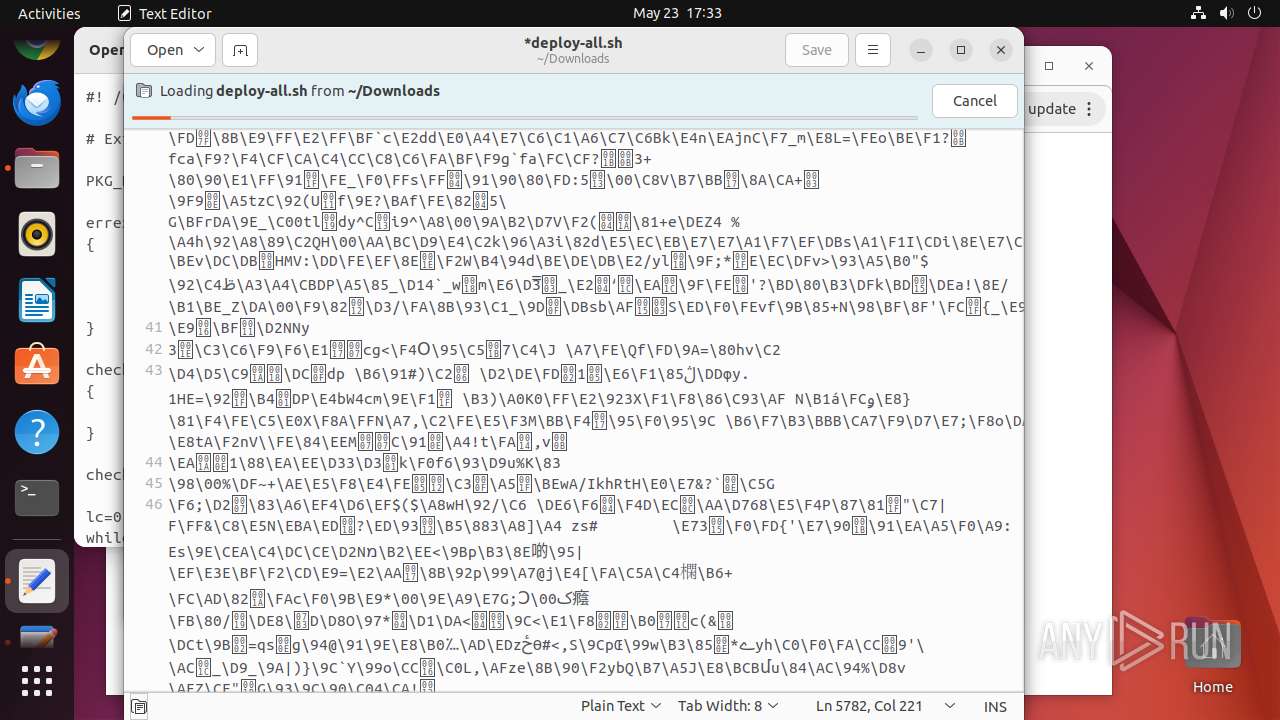The width and height of the screenshot is (1280, 720).
Task: Click line number 44 in gutter
Action: pos(153,462)
